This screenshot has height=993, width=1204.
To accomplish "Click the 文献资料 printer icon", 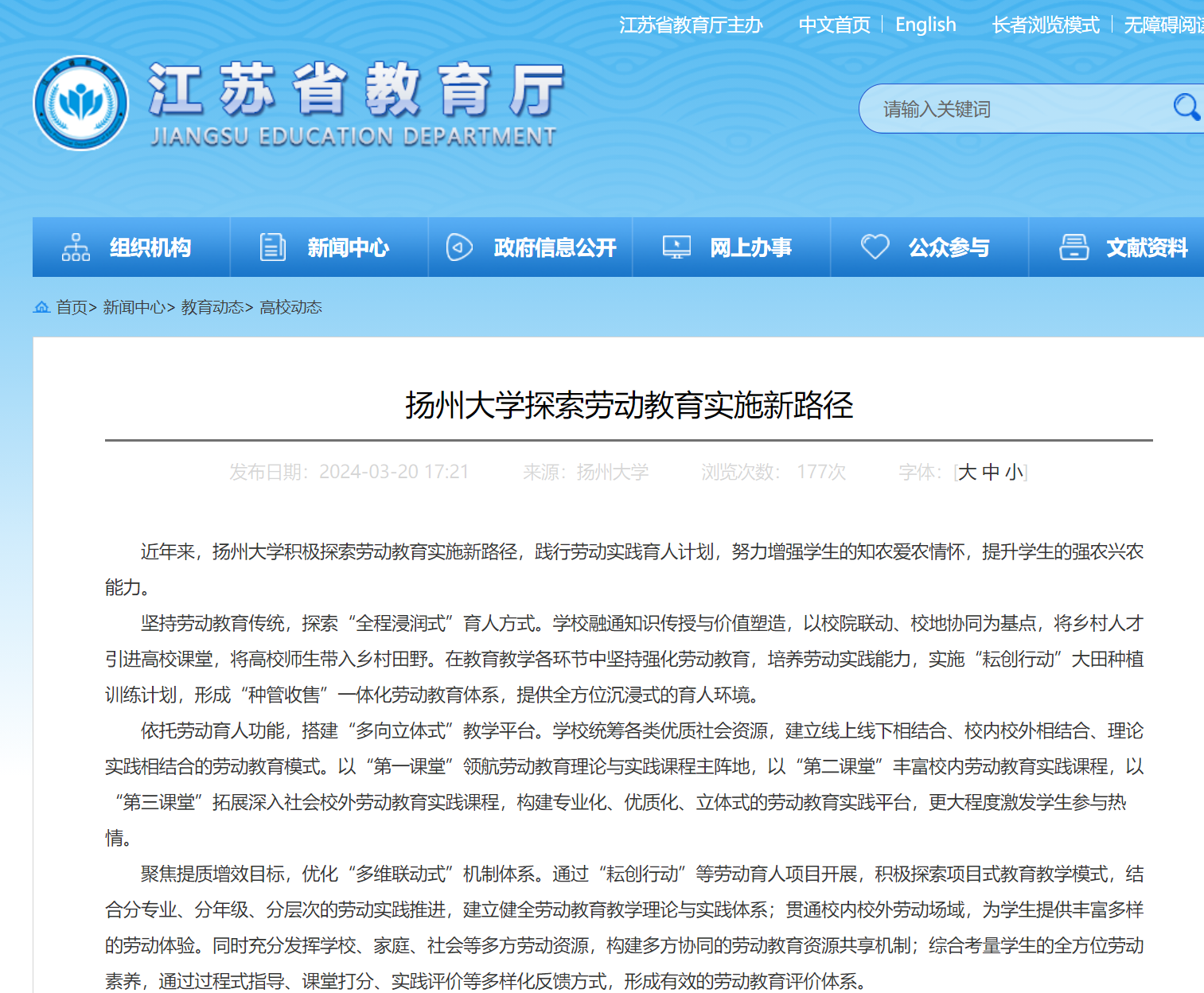I will tap(1073, 247).
